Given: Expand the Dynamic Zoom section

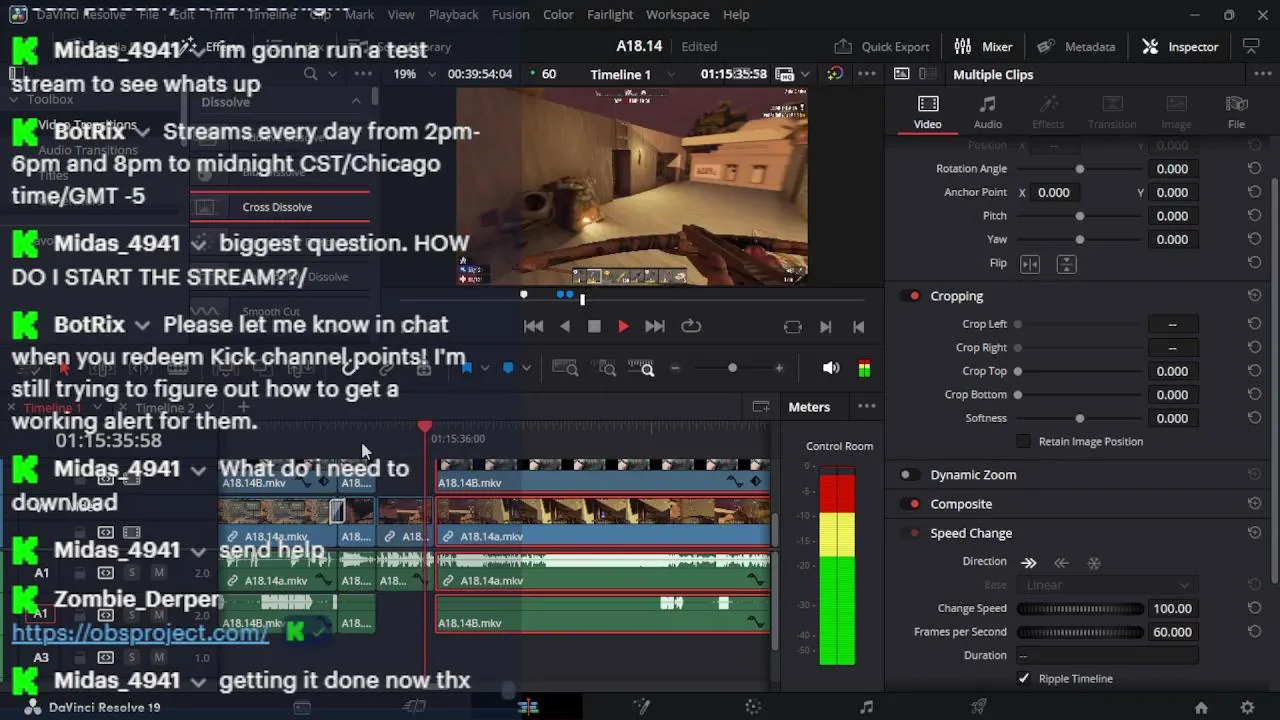Looking at the screenshot, I should tap(973, 475).
